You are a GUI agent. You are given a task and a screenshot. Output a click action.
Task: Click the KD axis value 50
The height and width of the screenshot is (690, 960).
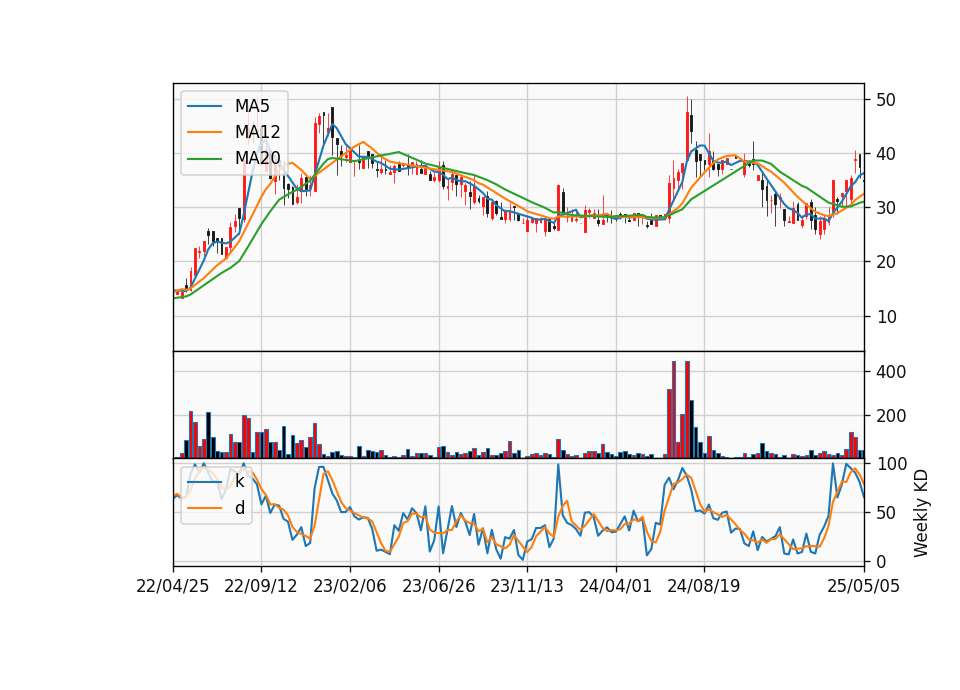click(885, 512)
